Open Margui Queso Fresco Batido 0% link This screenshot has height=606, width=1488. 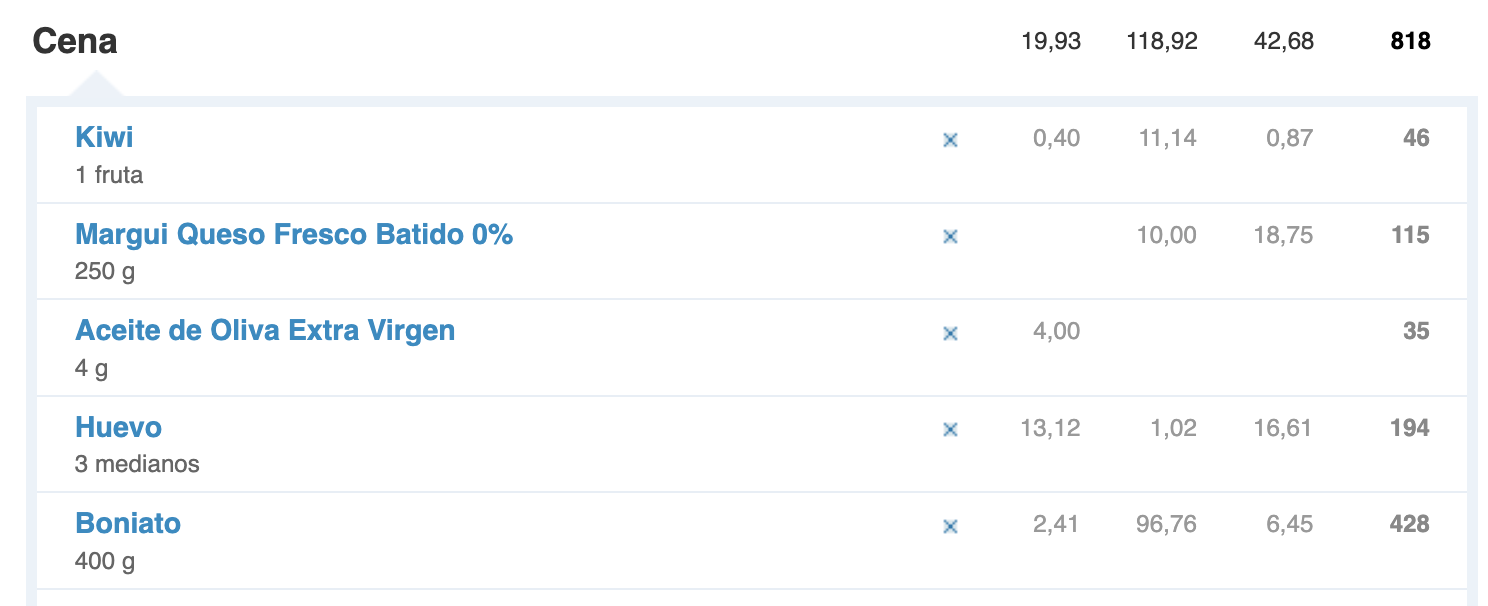click(x=294, y=234)
